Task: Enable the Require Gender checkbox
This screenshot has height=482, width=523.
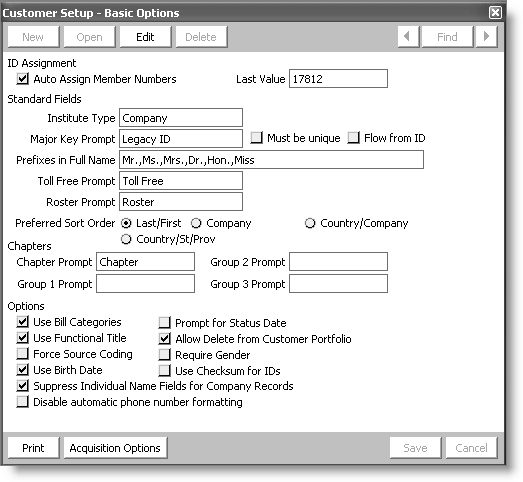Action: [x=164, y=355]
